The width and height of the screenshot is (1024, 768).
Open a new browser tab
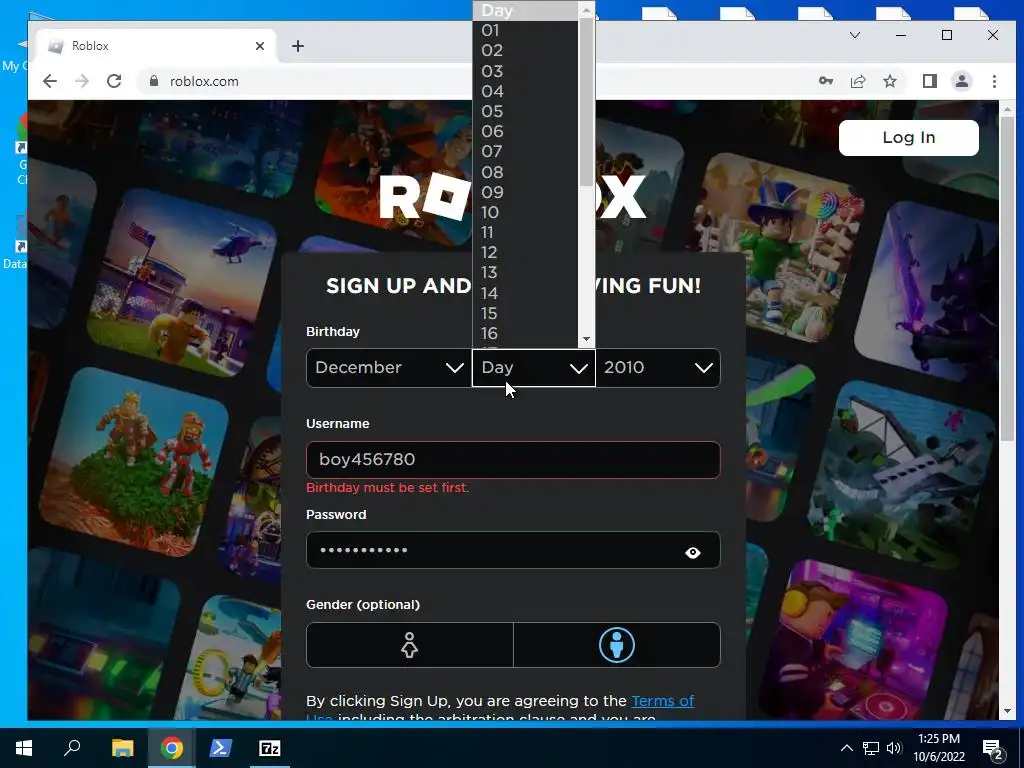pyautogui.click(x=298, y=46)
